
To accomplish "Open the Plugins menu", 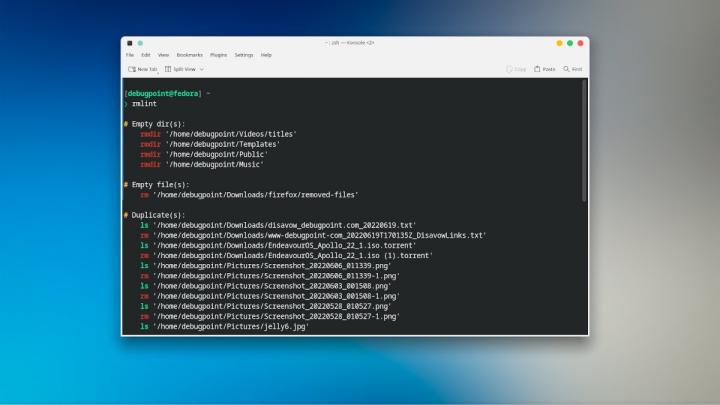I will pyautogui.click(x=218, y=55).
